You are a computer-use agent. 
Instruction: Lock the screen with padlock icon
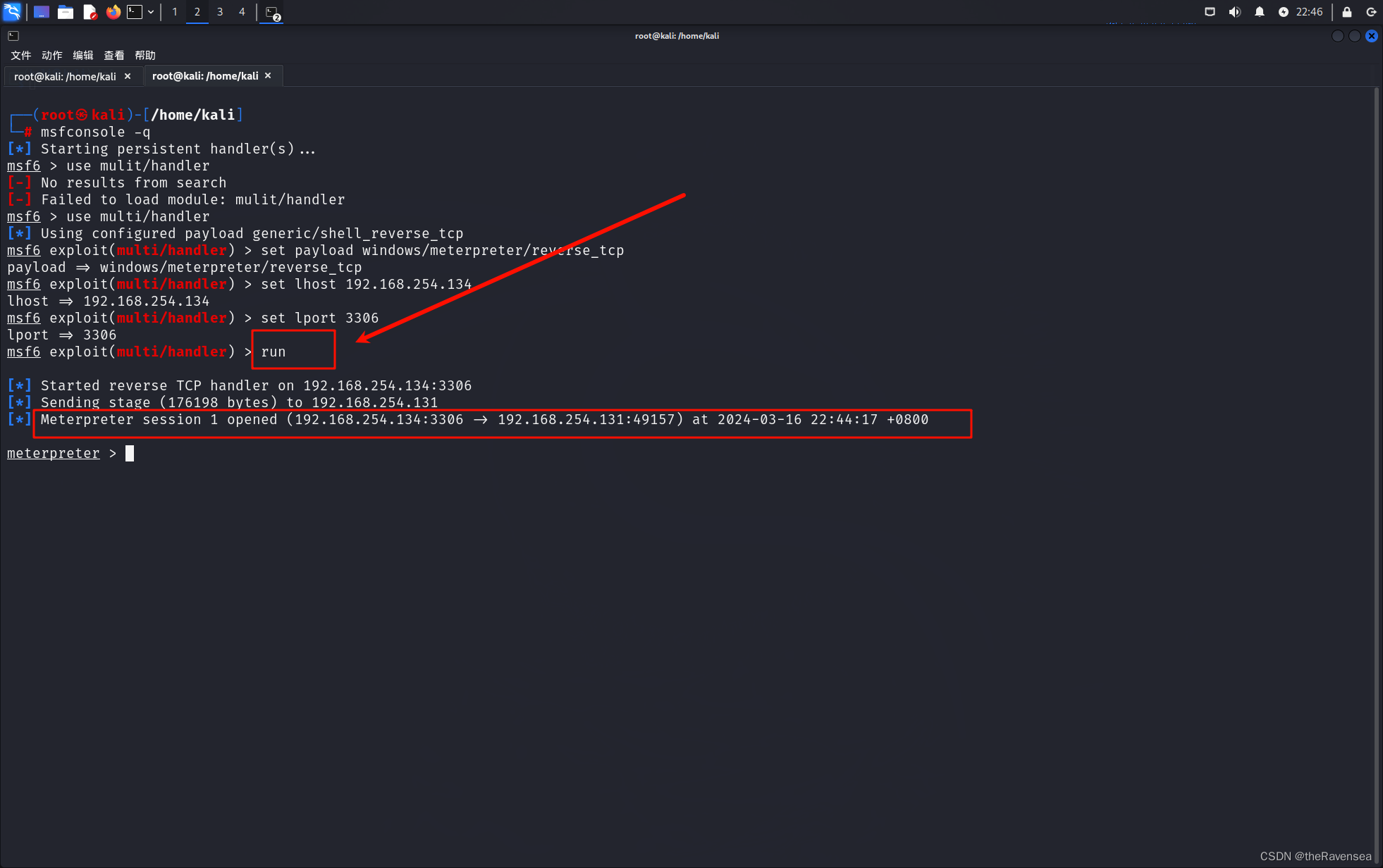(x=1347, y=12)
